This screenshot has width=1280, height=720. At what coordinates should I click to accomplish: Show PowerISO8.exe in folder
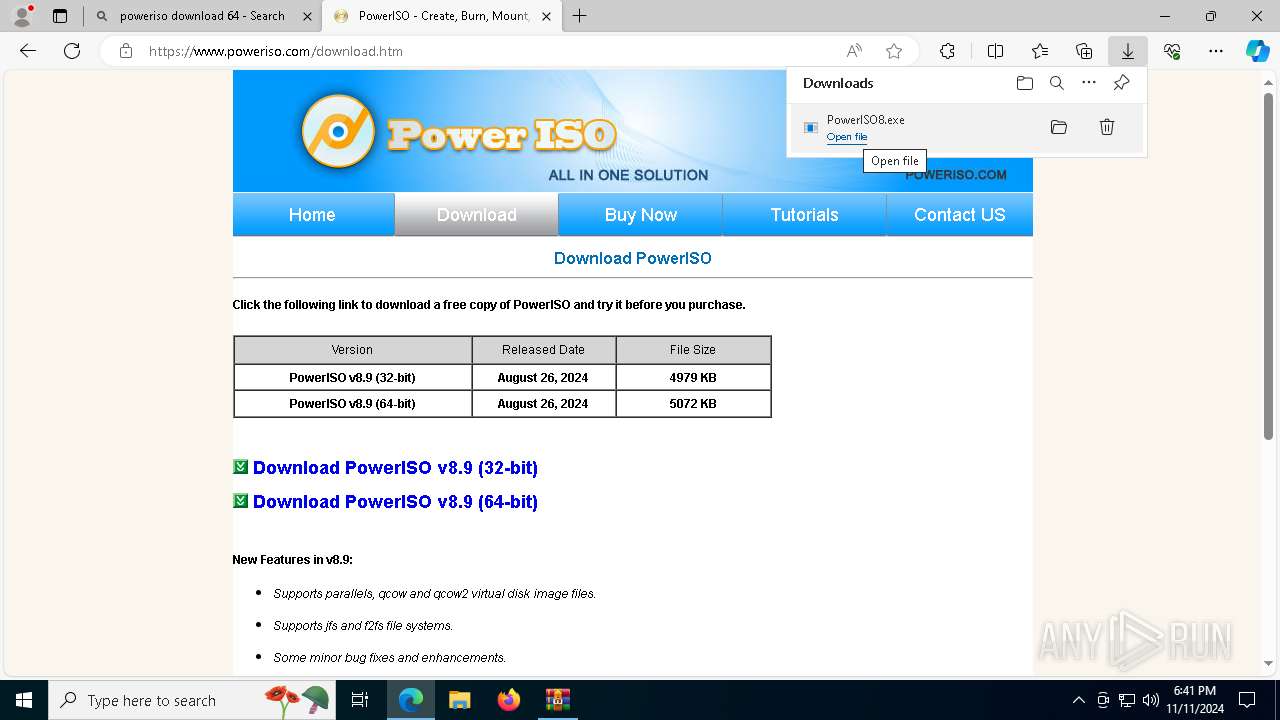[x=1059, y=127]
